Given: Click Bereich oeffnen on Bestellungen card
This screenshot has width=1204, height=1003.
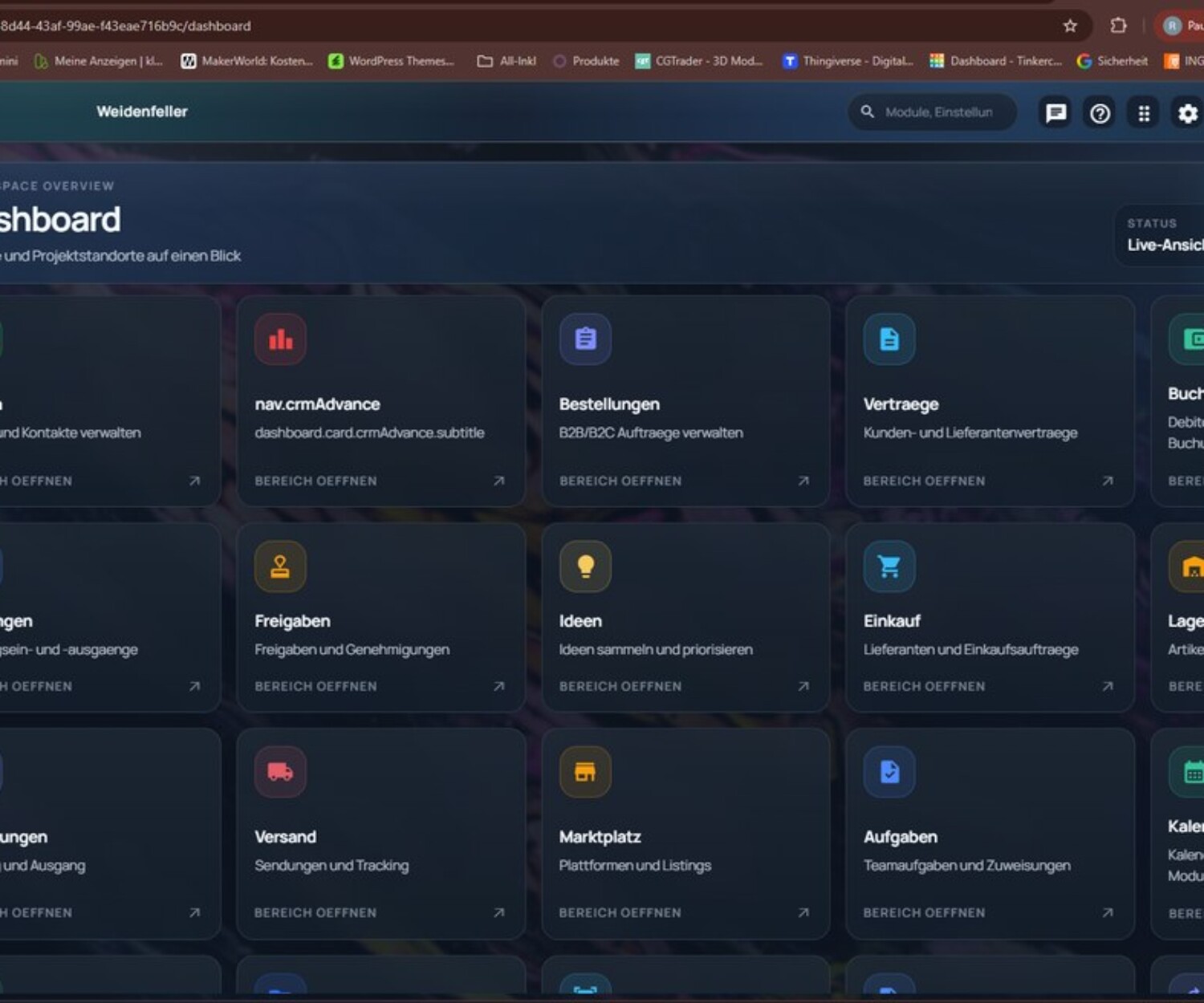Looking at the screenshot, I should tap(620, 481).
